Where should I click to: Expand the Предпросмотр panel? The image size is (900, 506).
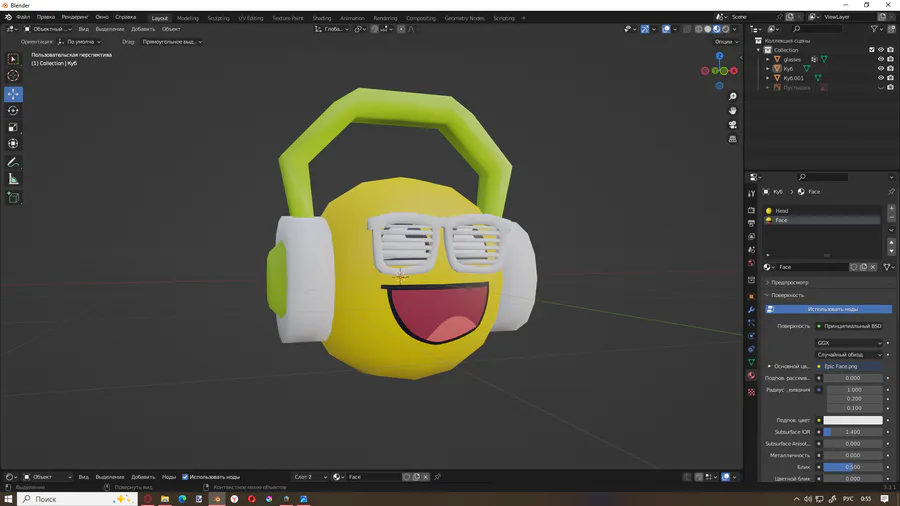click(789, 283)
